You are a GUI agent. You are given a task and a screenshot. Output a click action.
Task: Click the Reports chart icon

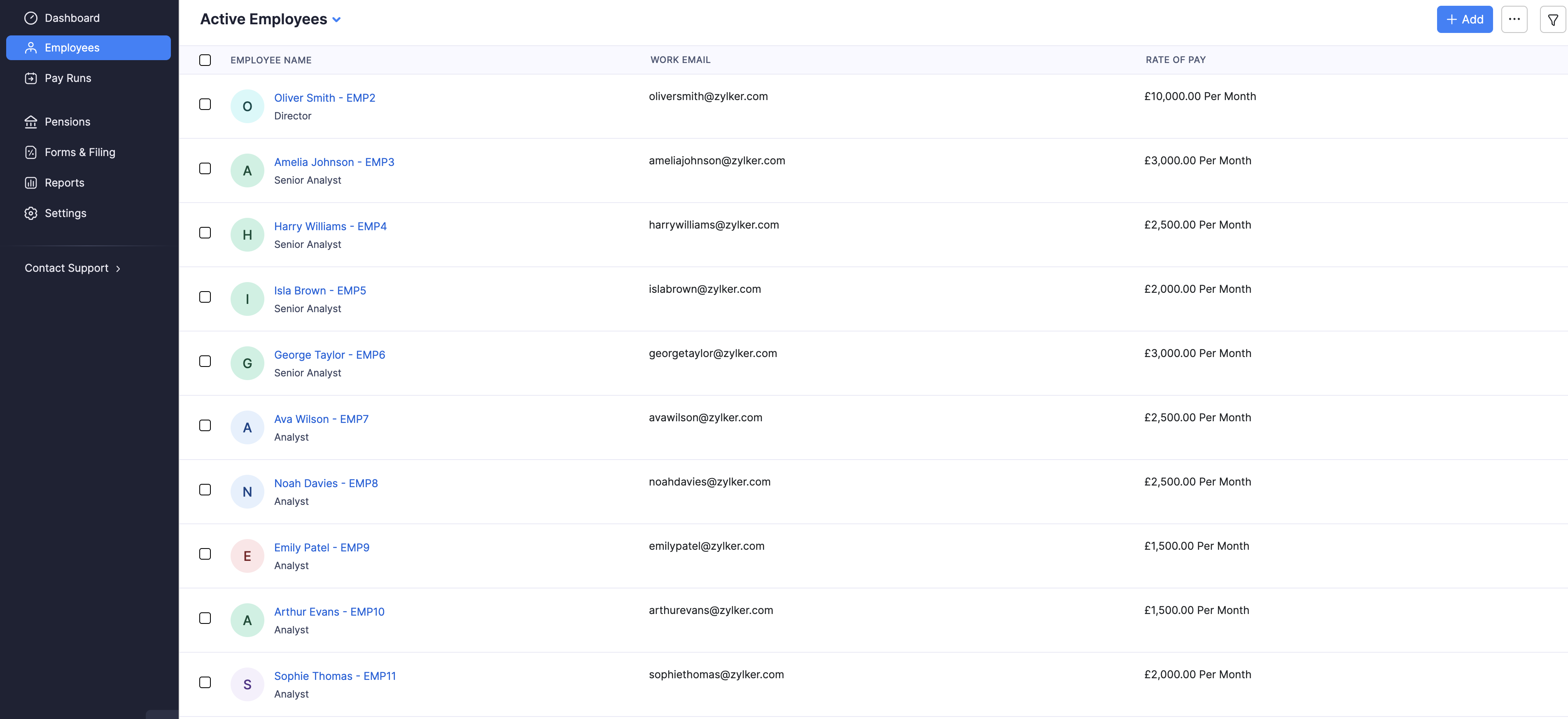click(x=30, y=183)
